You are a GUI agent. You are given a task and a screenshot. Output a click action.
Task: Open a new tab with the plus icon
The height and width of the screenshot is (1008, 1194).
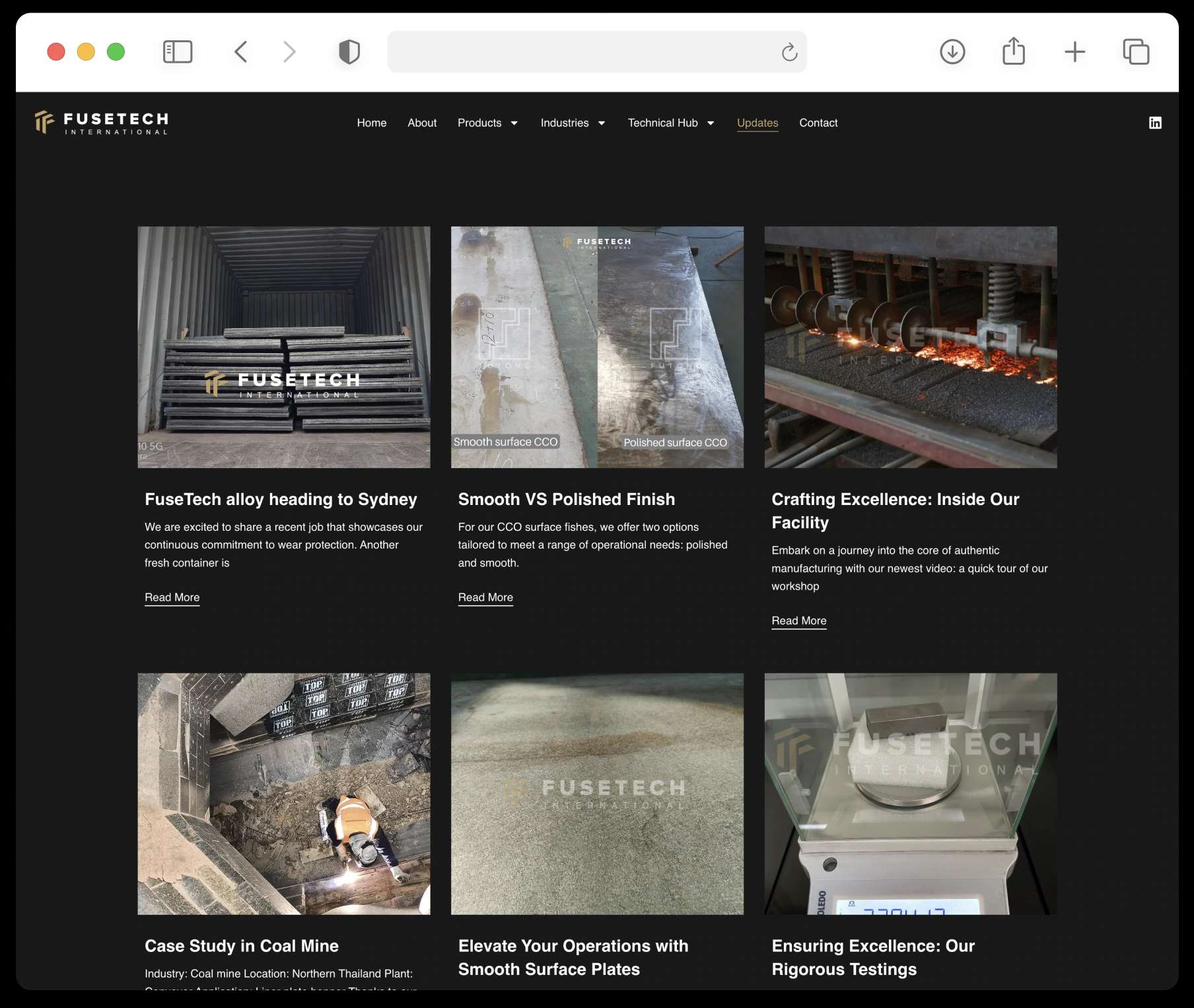1075,51
